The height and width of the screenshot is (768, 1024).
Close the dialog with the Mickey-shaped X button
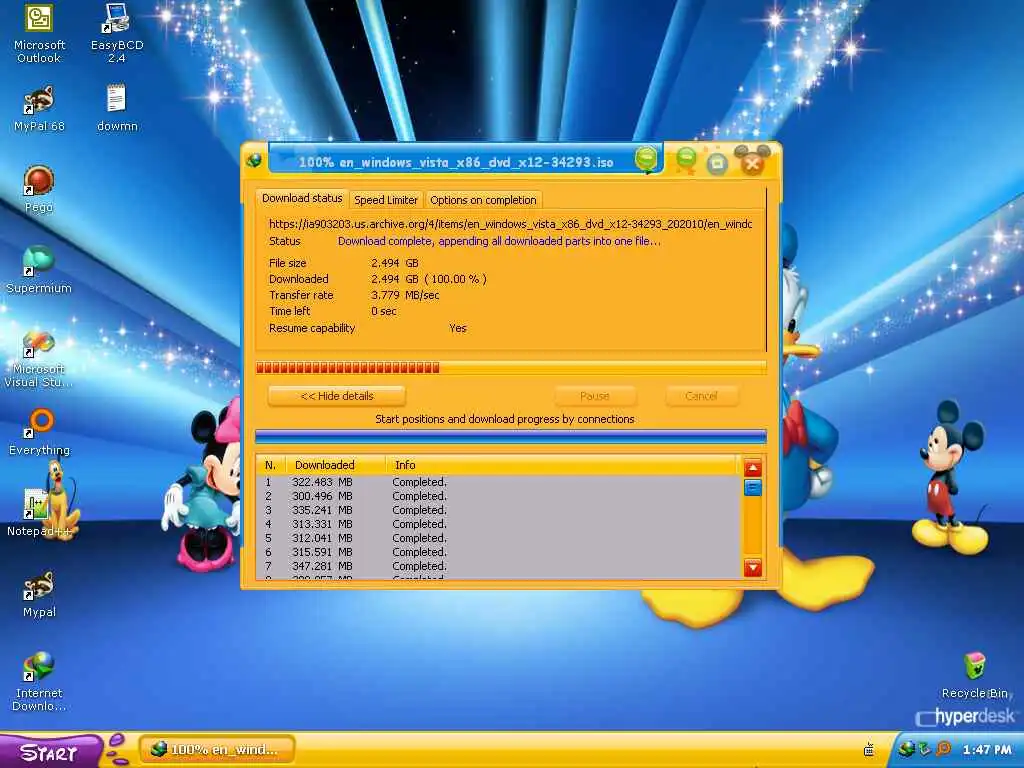click(752, 161)
